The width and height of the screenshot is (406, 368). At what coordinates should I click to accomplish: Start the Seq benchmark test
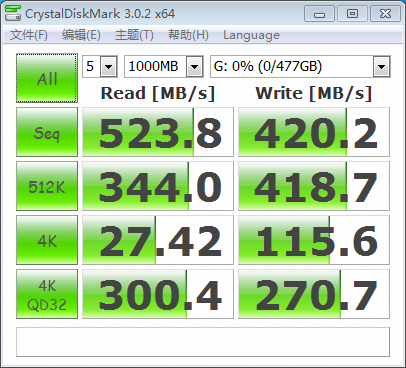(47, 132)
